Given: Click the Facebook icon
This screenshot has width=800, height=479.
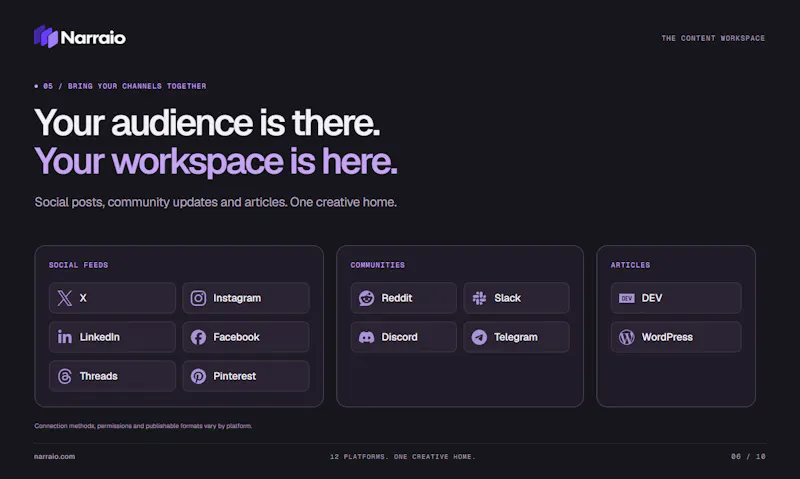Looking at the screenshot, I should pos(198,337).
